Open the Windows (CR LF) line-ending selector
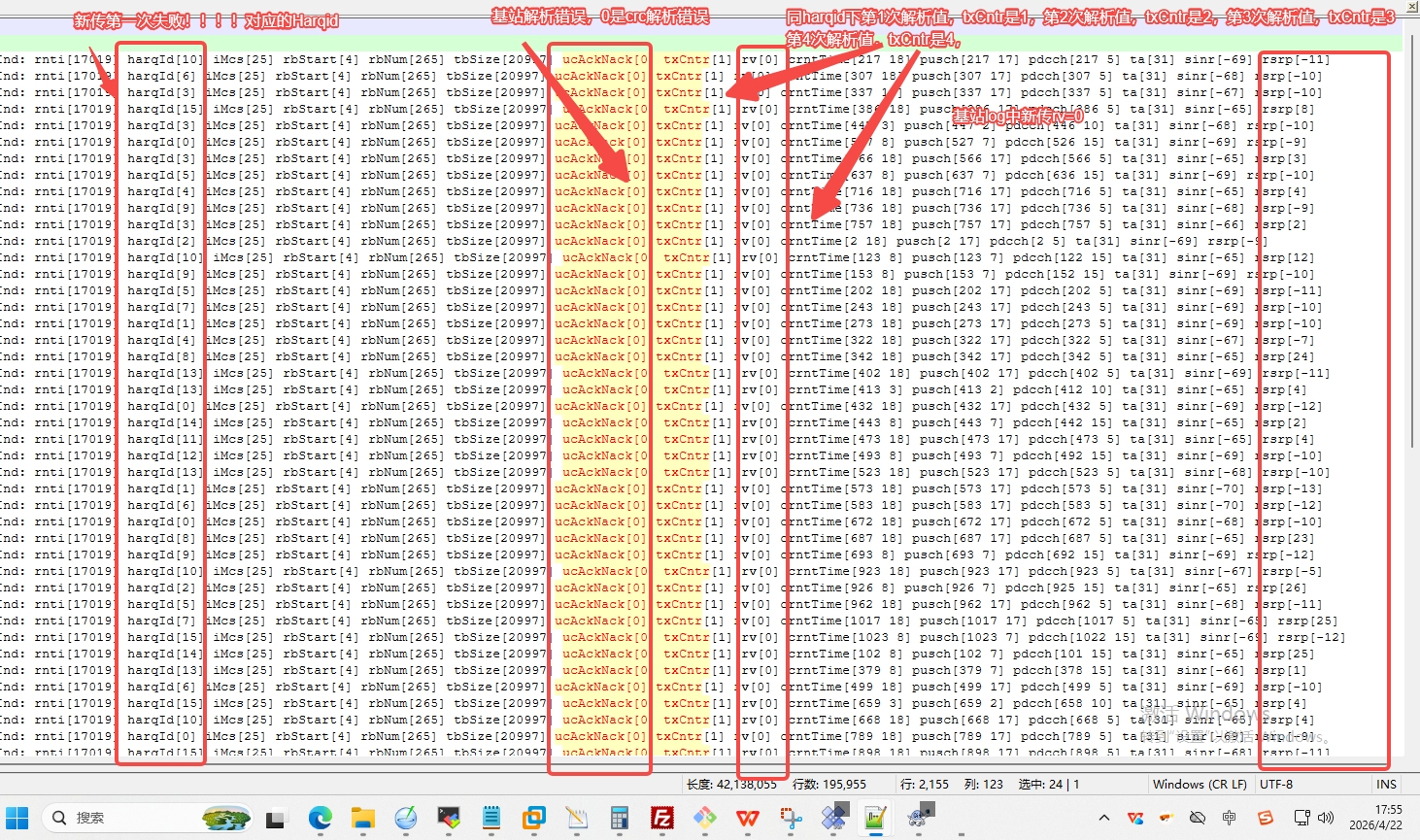Screen dimensions: 1420x840 coord(1200,784)
